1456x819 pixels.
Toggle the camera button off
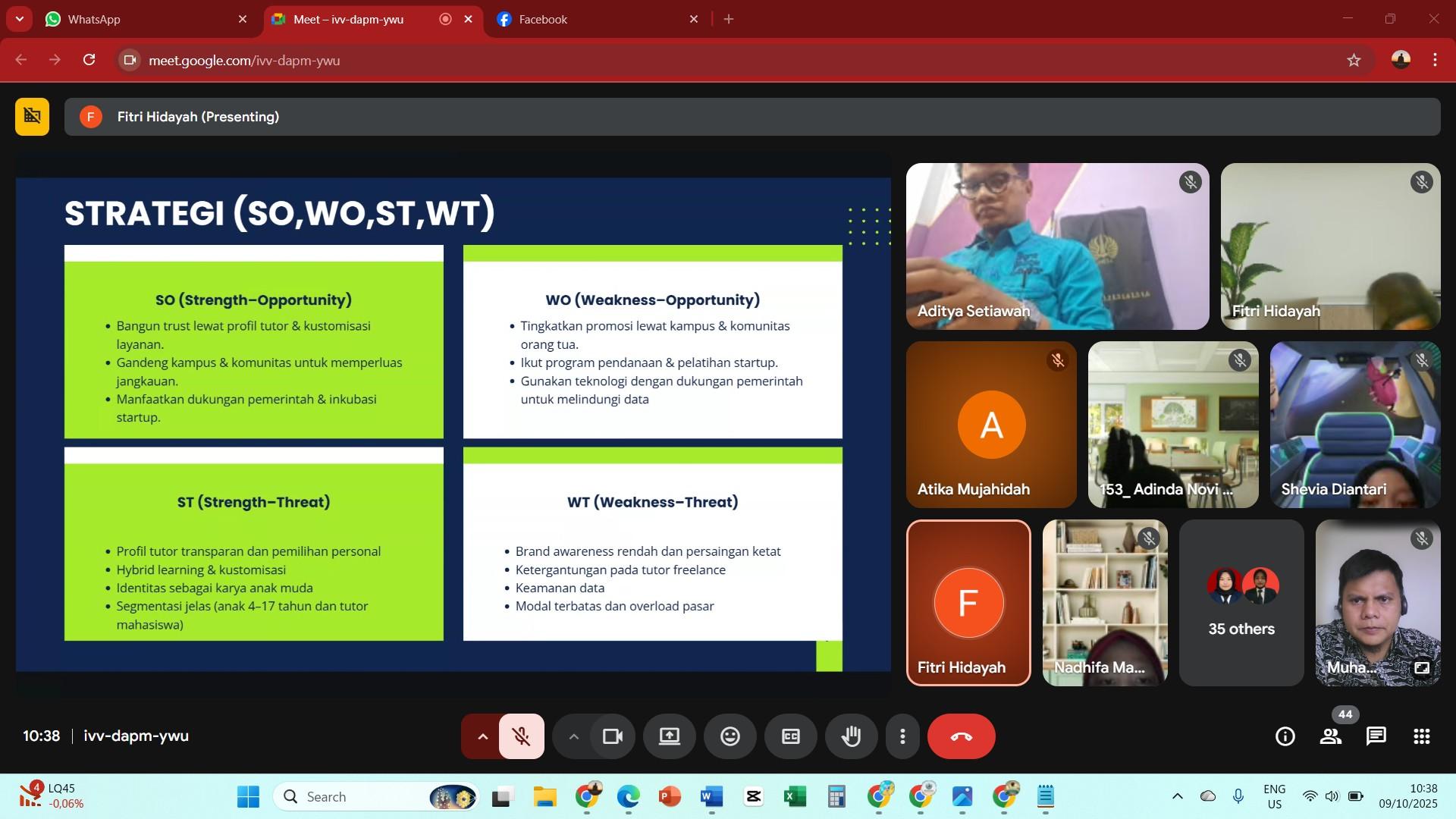point(612,736)
